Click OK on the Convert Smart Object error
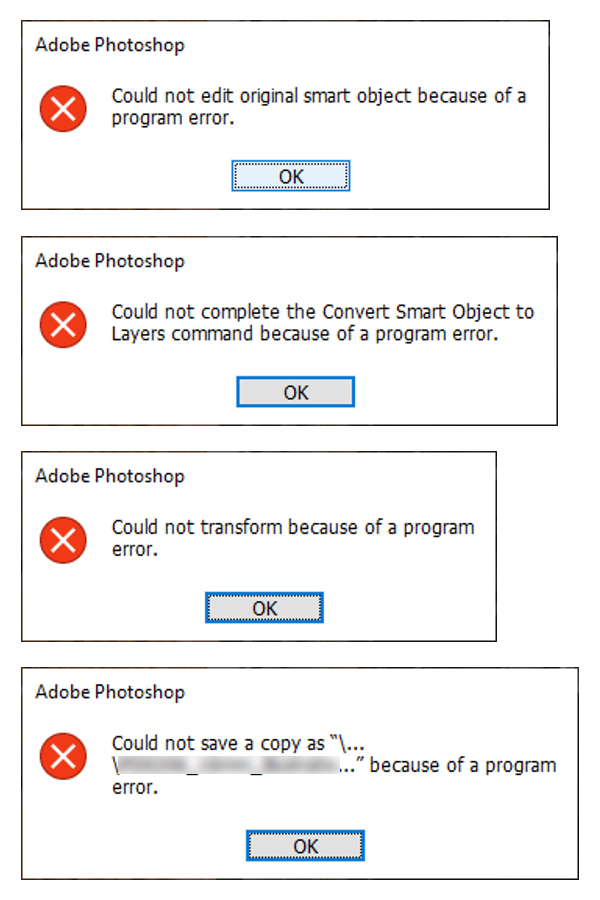 coord(296,392)
